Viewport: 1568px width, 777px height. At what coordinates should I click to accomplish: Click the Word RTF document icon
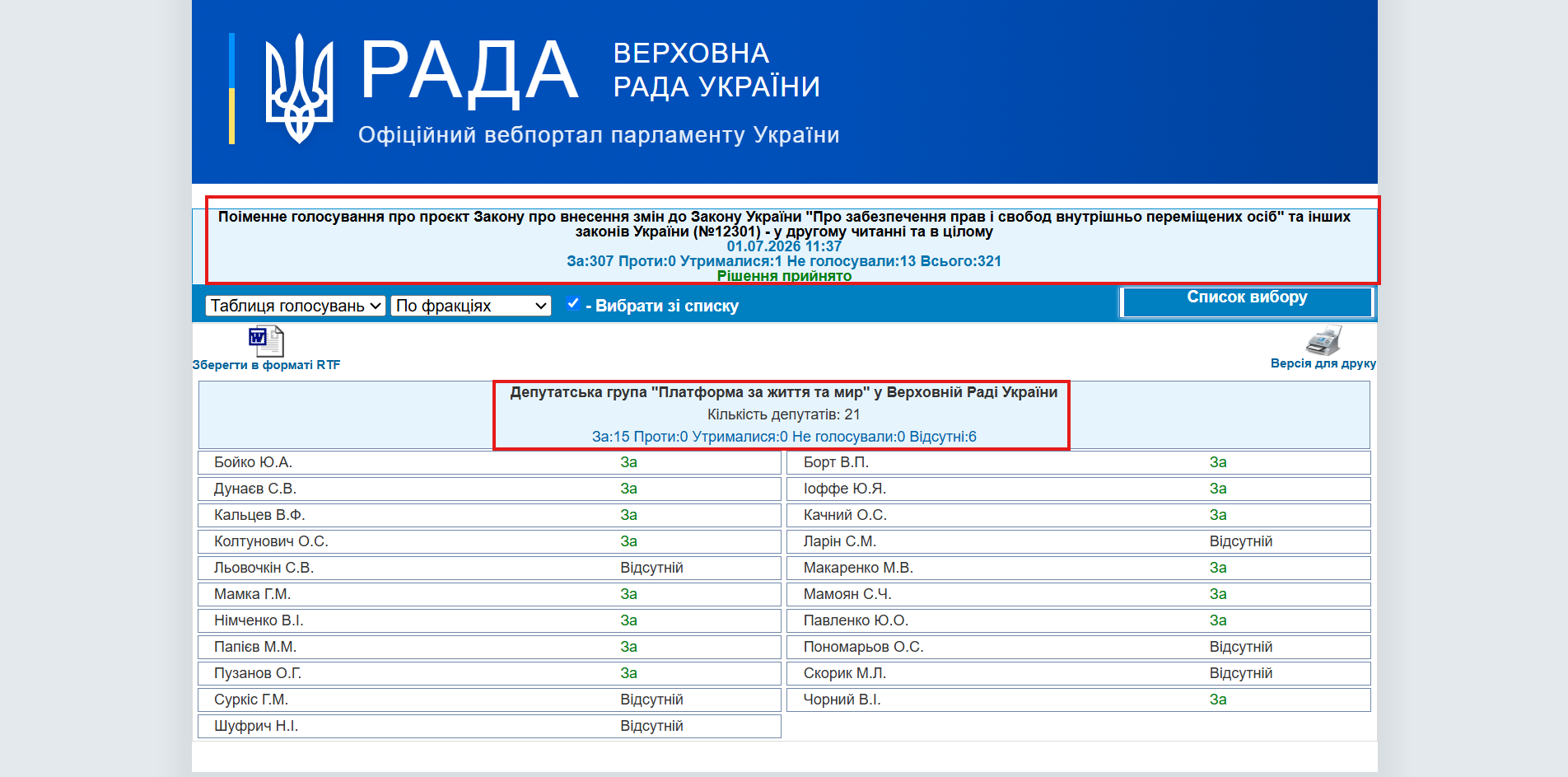click(266, 341)
